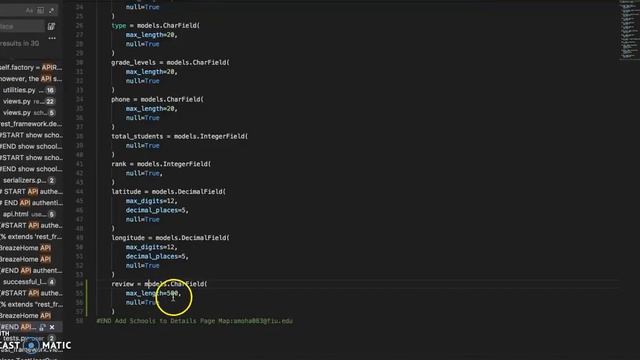Toggle the Match Whole Word search option

click(x=40, y=11)
